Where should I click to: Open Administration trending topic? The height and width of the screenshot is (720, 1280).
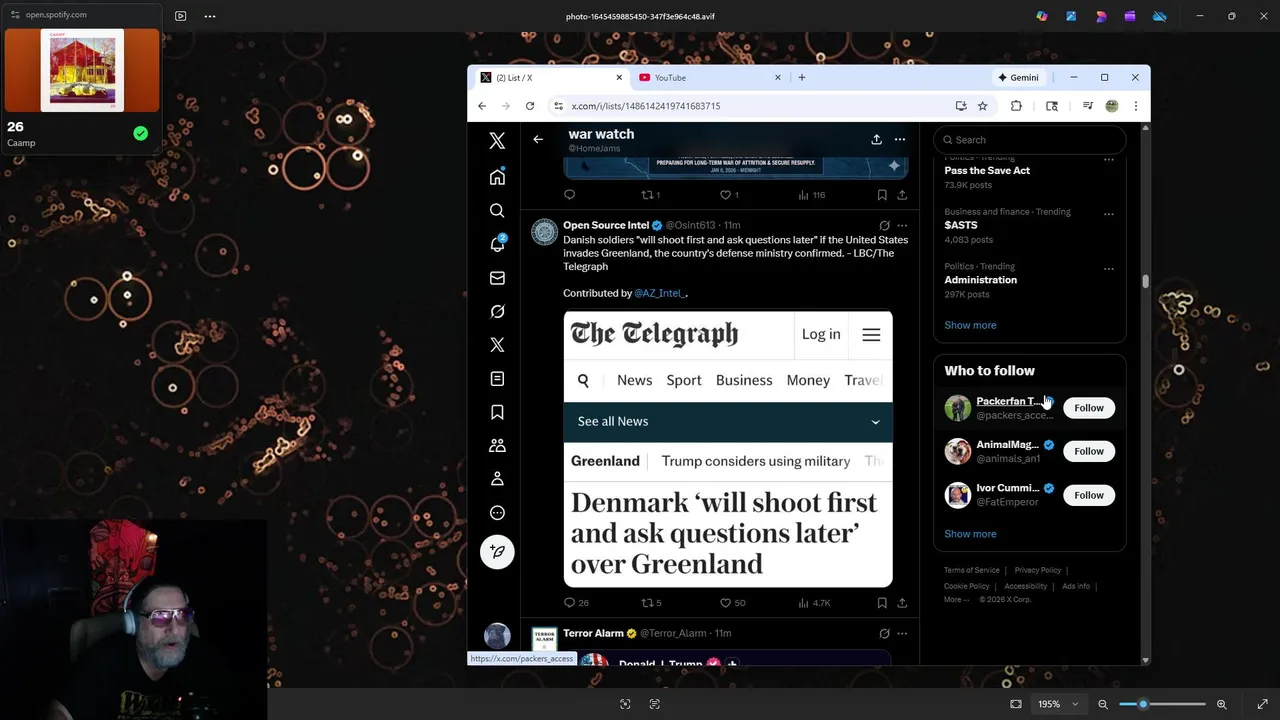click(x=981, y=280)
